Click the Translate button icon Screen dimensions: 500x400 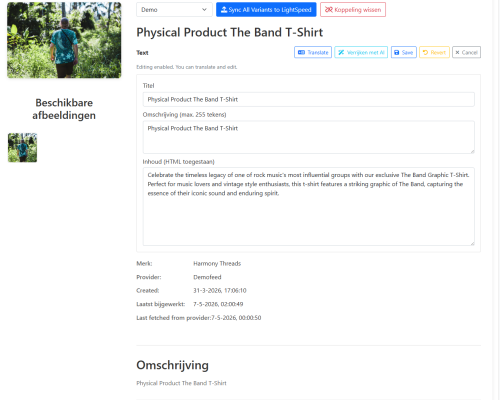[x=301, y=52]
